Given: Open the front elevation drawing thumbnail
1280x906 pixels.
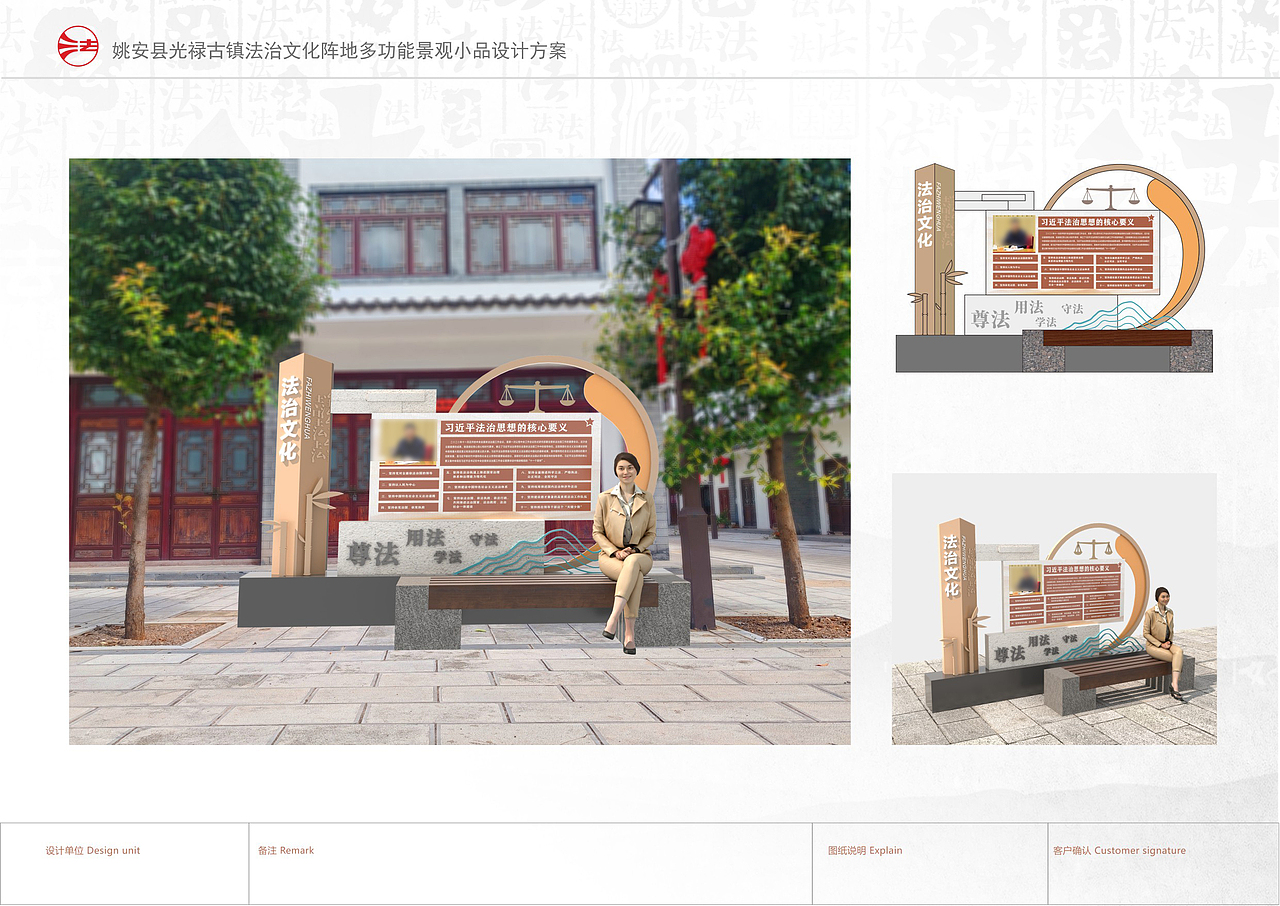Looking at the screenshot, I should tap(1054, 268).
